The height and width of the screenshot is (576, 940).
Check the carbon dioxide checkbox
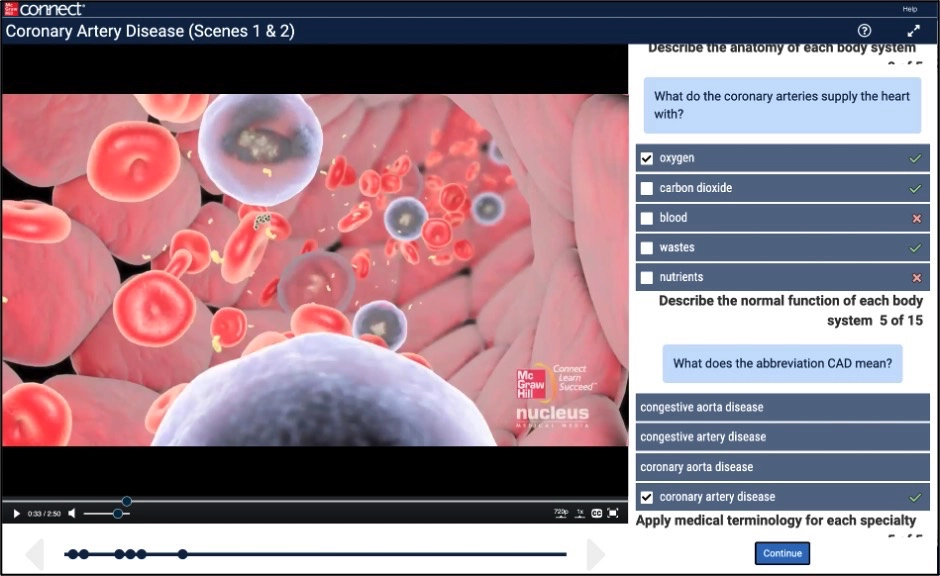[647, 188]
